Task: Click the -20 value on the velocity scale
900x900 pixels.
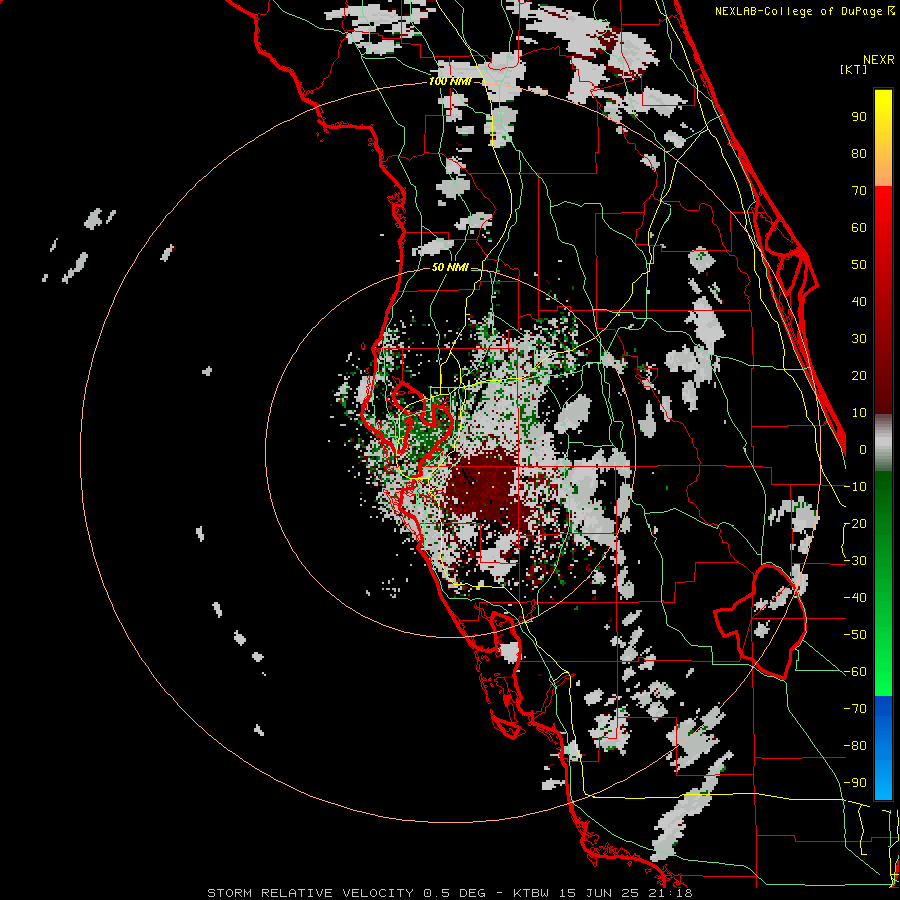Action: coord(856,523)
